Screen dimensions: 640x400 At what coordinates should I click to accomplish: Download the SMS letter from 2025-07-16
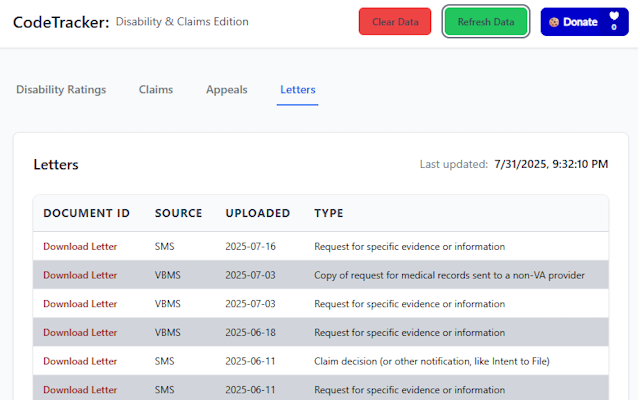80,247
